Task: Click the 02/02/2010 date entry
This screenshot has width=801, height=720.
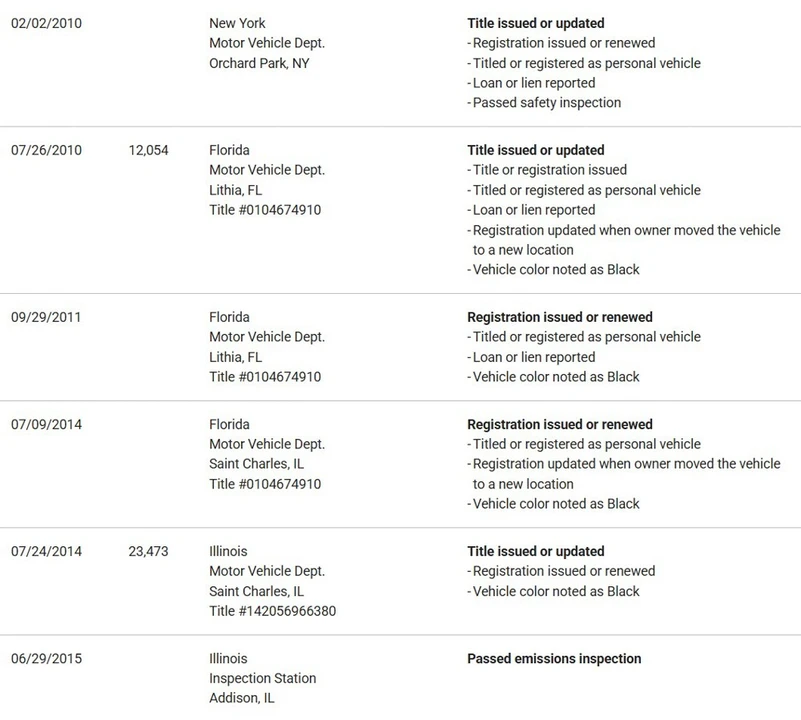Action: [x=46, y=24]
